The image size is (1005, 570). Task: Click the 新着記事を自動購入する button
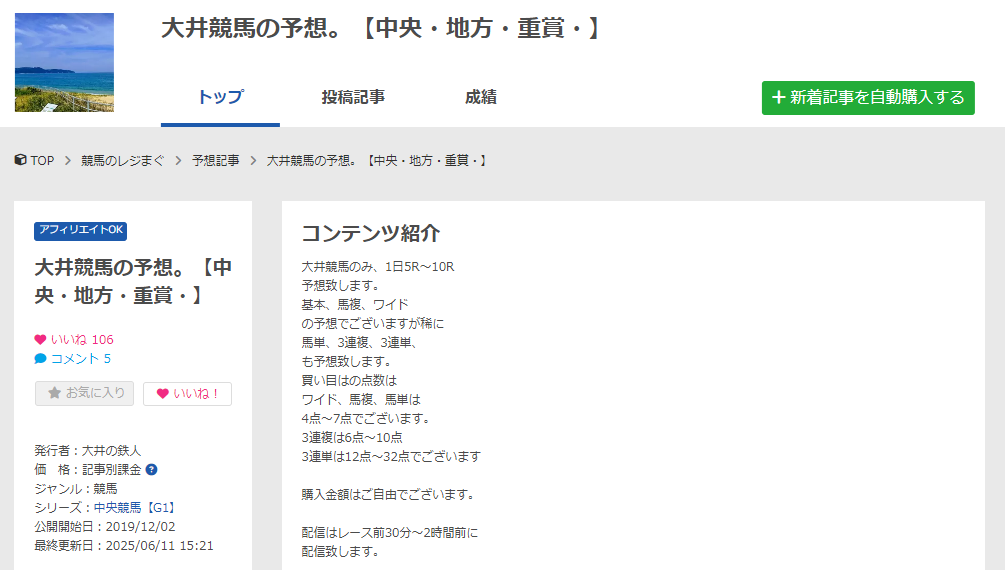tap(868, 97)
